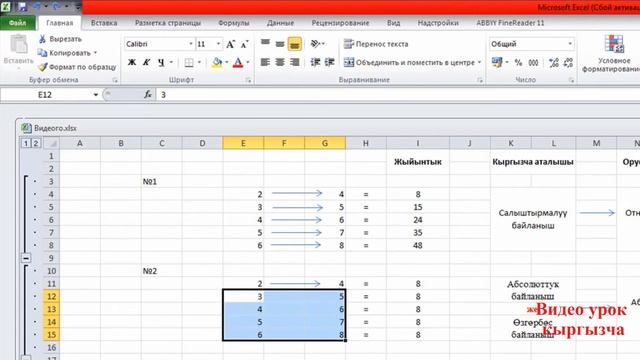Click the Redo icon in quick access toolbar
The image size is (640, 360).
(x=56, y=7)
